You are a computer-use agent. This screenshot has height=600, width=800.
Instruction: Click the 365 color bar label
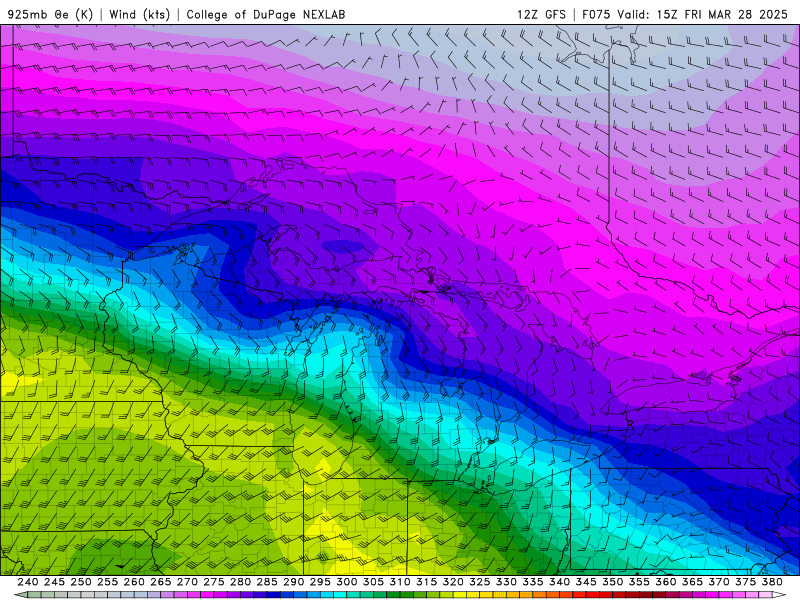[692, 582]
